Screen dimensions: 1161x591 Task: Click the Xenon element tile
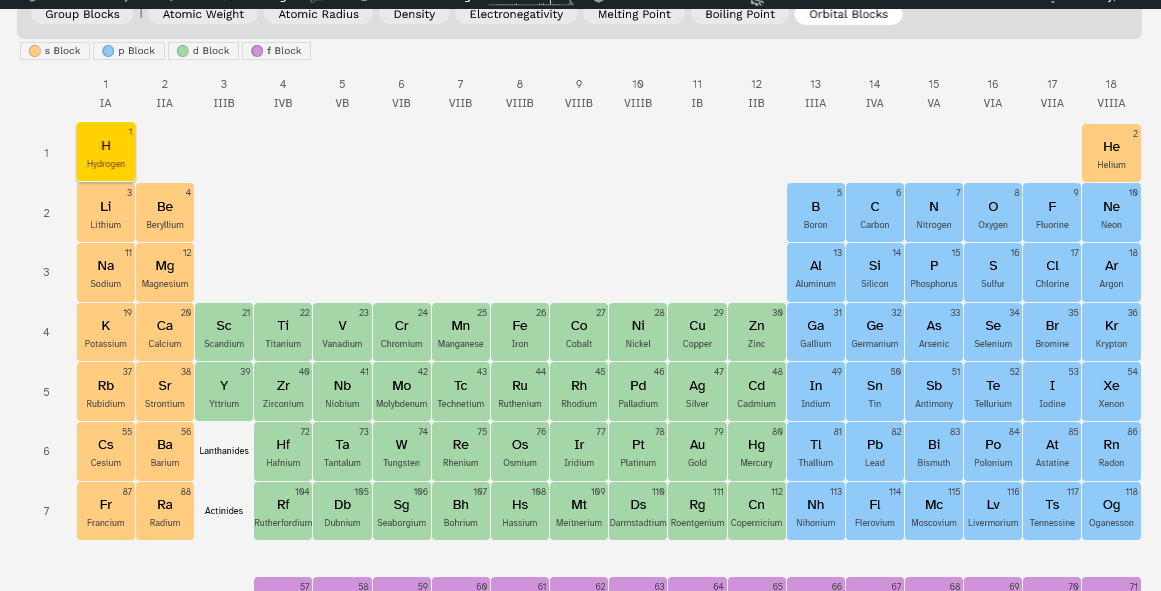tap(1111, 391)
